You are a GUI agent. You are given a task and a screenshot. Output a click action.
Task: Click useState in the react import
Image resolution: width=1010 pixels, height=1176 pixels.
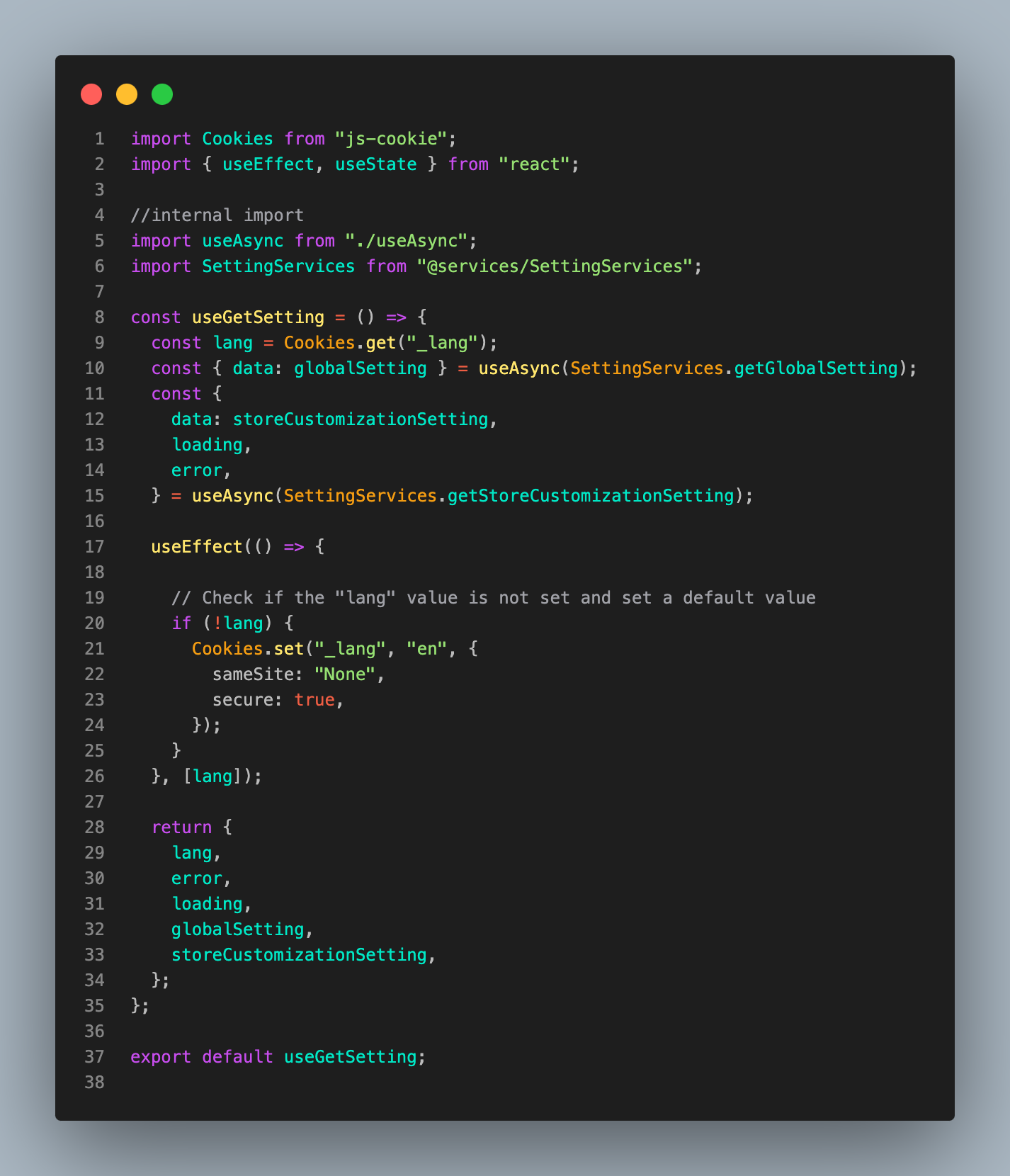click(x=376, y=164)
